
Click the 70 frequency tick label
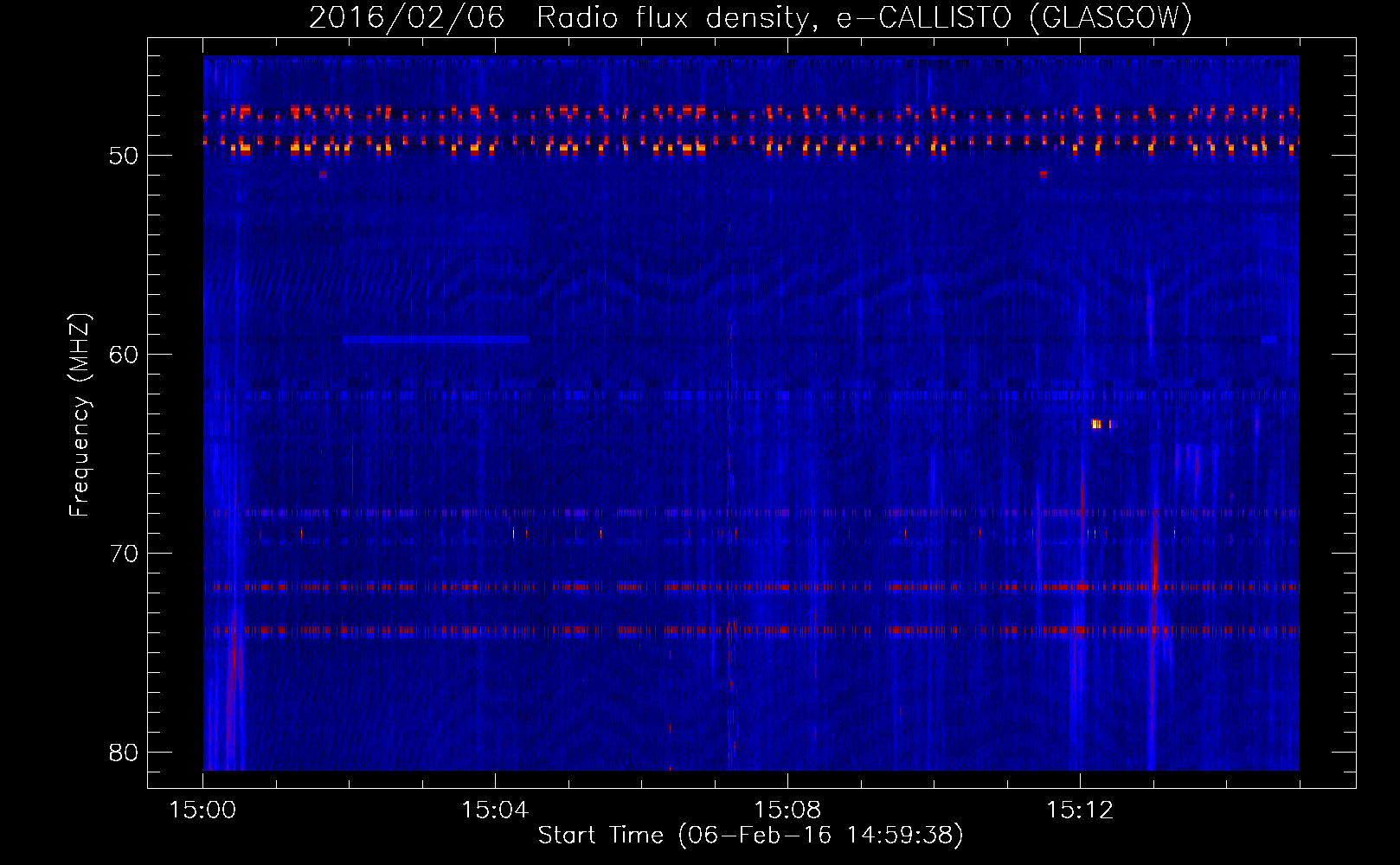124,554
